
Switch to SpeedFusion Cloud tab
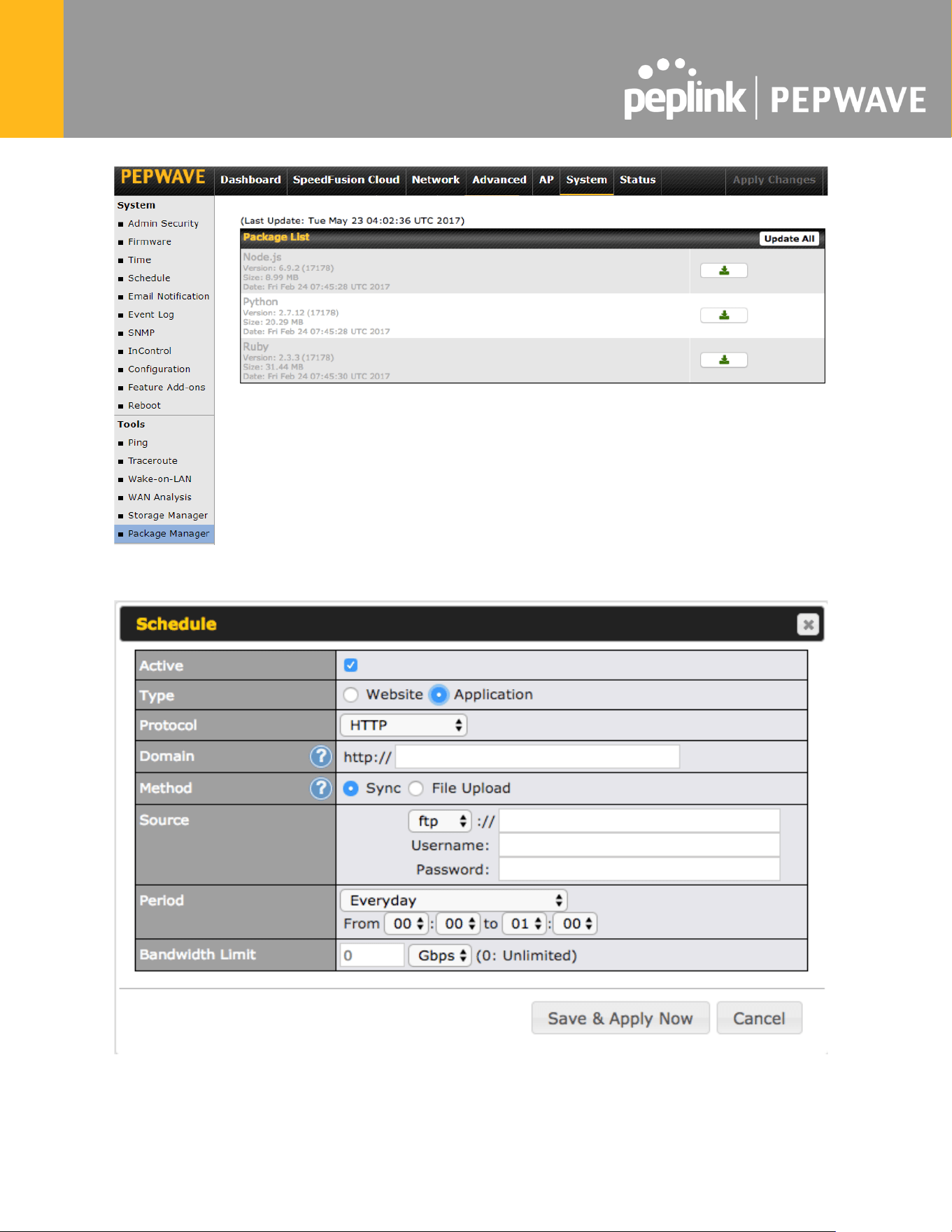coord(346,180)
